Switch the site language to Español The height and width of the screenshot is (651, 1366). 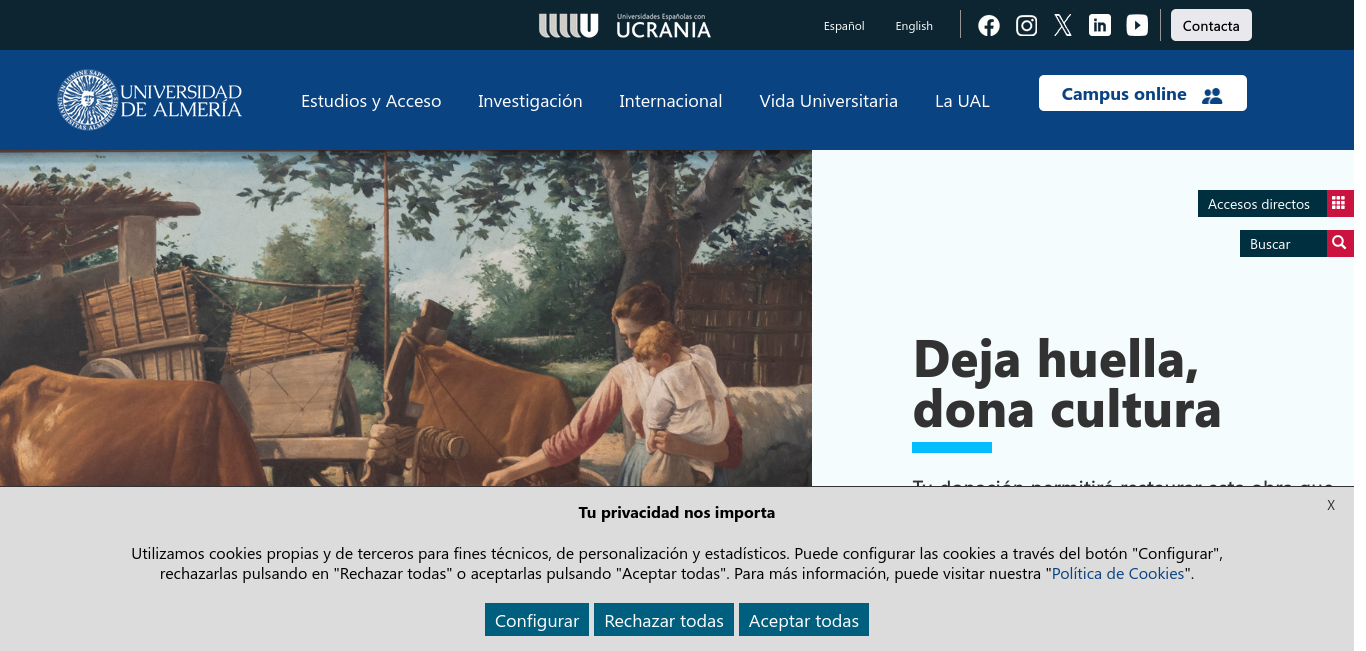click(844, 26)
